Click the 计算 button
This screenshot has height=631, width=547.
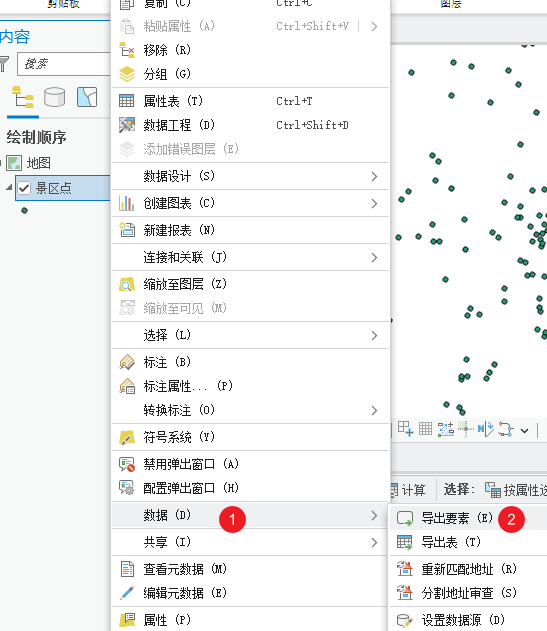tap(409, 490)
